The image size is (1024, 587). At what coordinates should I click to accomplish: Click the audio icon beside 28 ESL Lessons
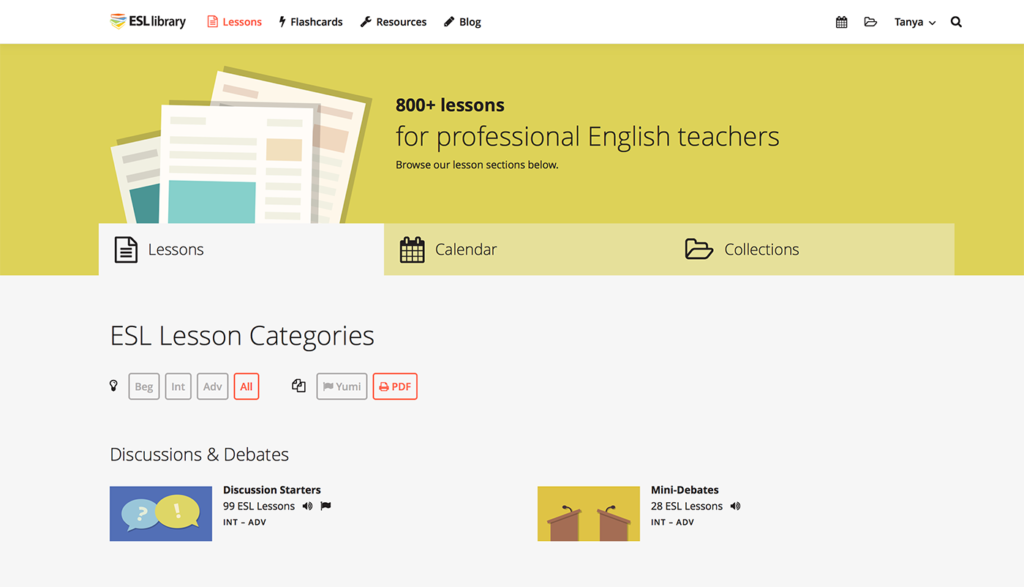point(735,506)
